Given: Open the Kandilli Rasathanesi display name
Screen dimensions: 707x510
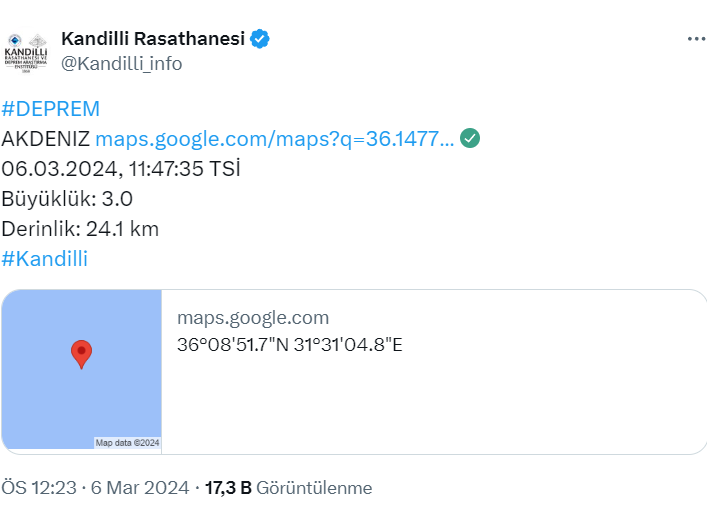Looking at the screenshot, I should coord(153,39).
